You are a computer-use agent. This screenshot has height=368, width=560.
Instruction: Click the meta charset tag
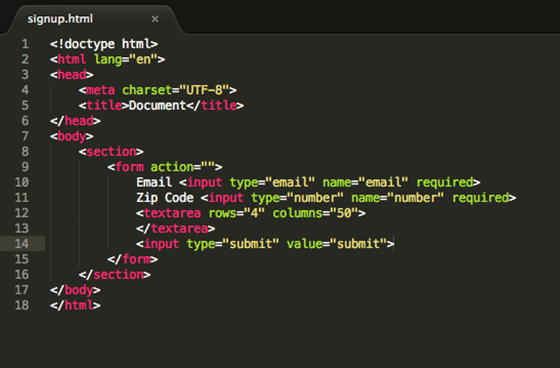click(x=158, y=90)
